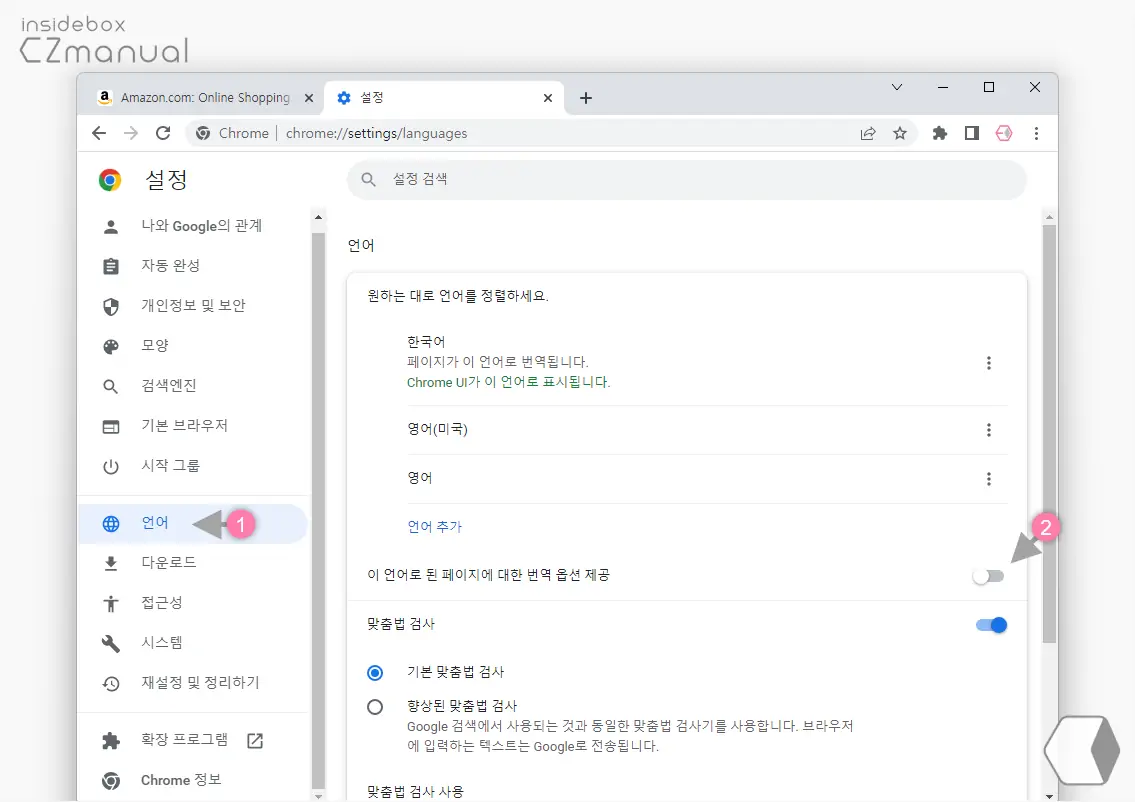
Task: Open the Extensions puzzle icon in toolbar
Action: [x=940, y=133]
